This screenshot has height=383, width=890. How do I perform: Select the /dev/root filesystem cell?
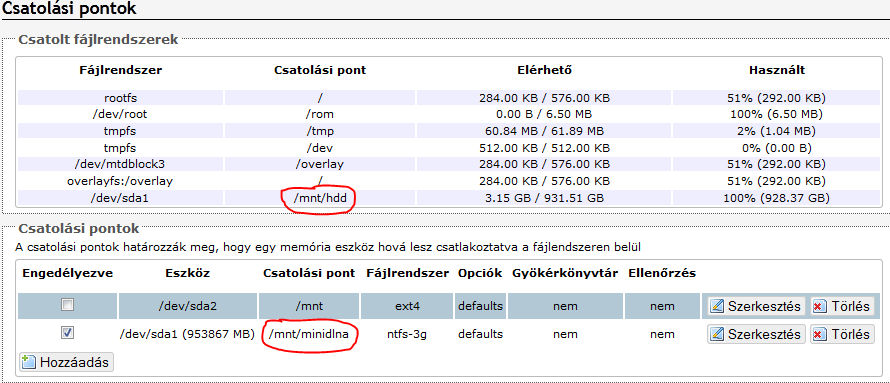(x=121, y=114)
